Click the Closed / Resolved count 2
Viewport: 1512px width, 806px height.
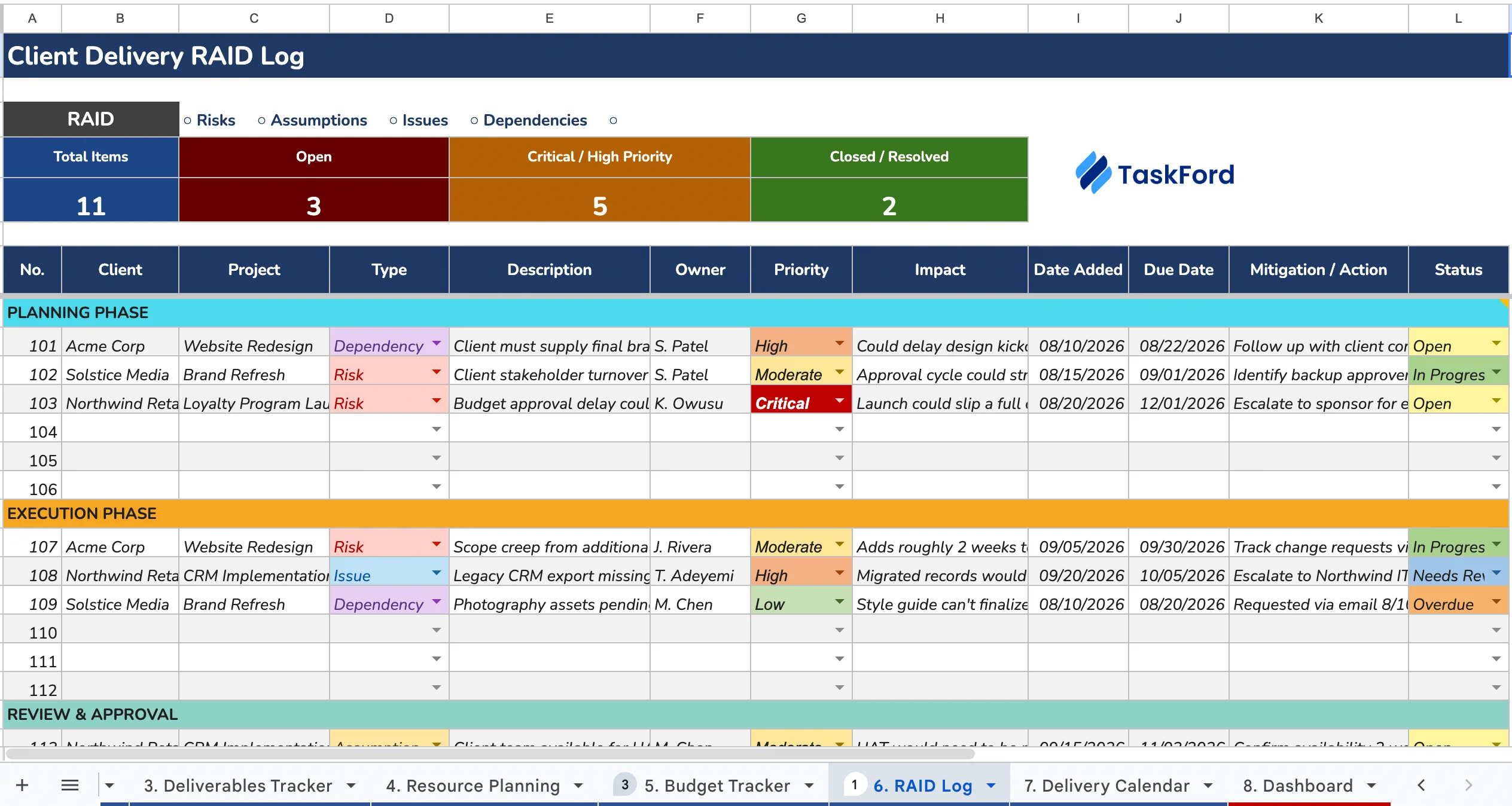click(x=889, y=206)
